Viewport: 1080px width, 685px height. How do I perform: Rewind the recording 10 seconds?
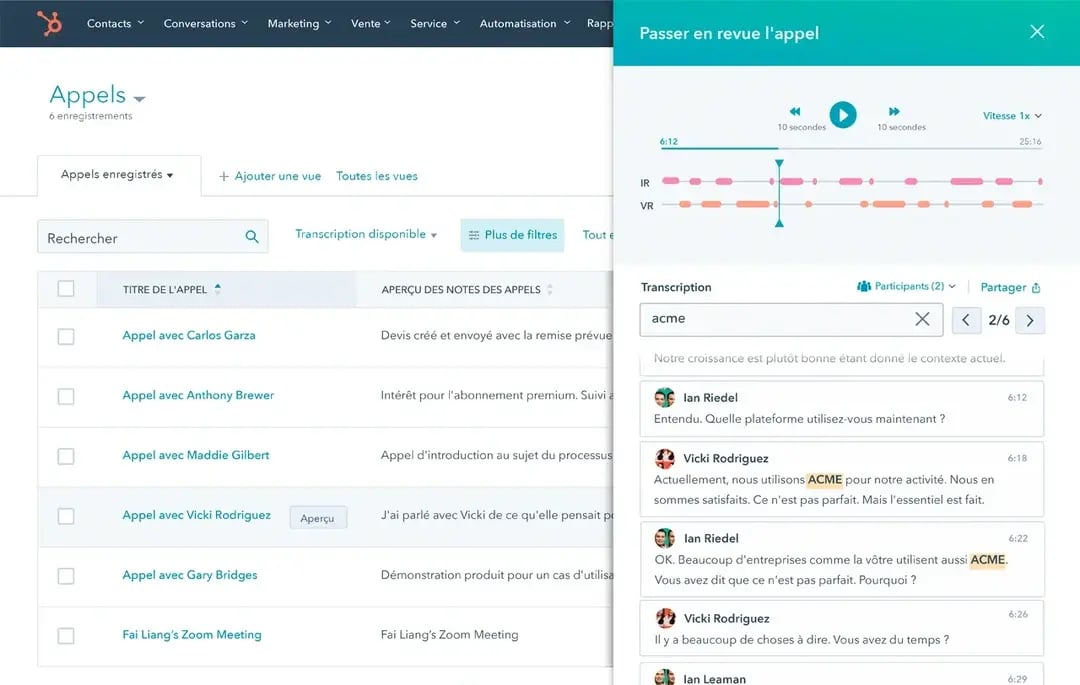click(795, 112)
